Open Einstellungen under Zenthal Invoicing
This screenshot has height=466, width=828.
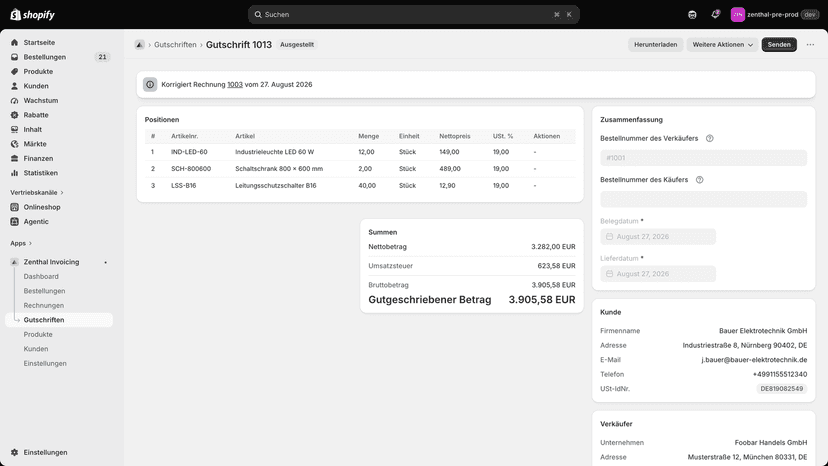(x=45, y=364)
